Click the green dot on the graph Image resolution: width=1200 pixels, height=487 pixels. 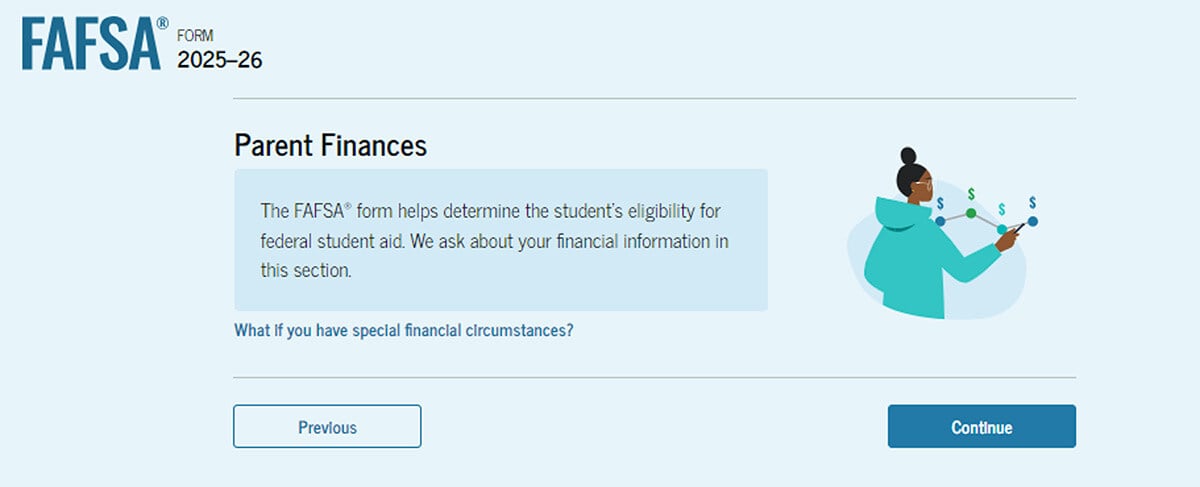pyautogui.click(x=971, y=213)
